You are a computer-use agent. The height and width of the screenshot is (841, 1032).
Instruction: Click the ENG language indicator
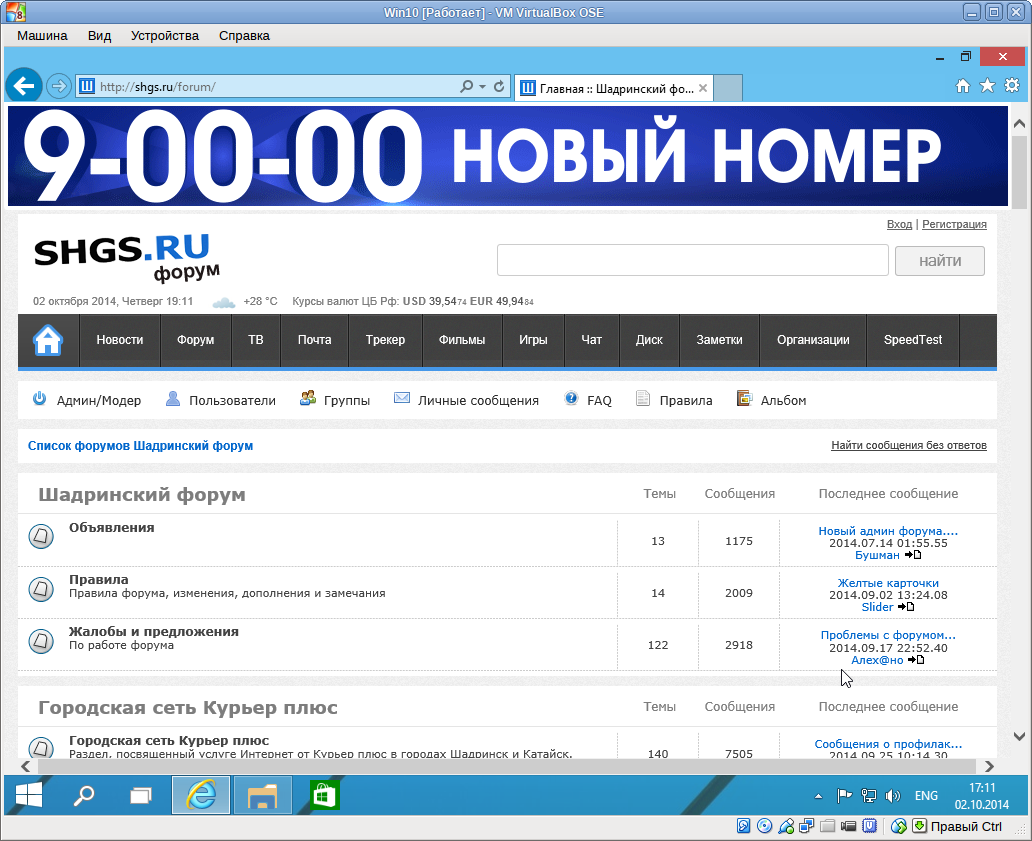pos(926,796)
